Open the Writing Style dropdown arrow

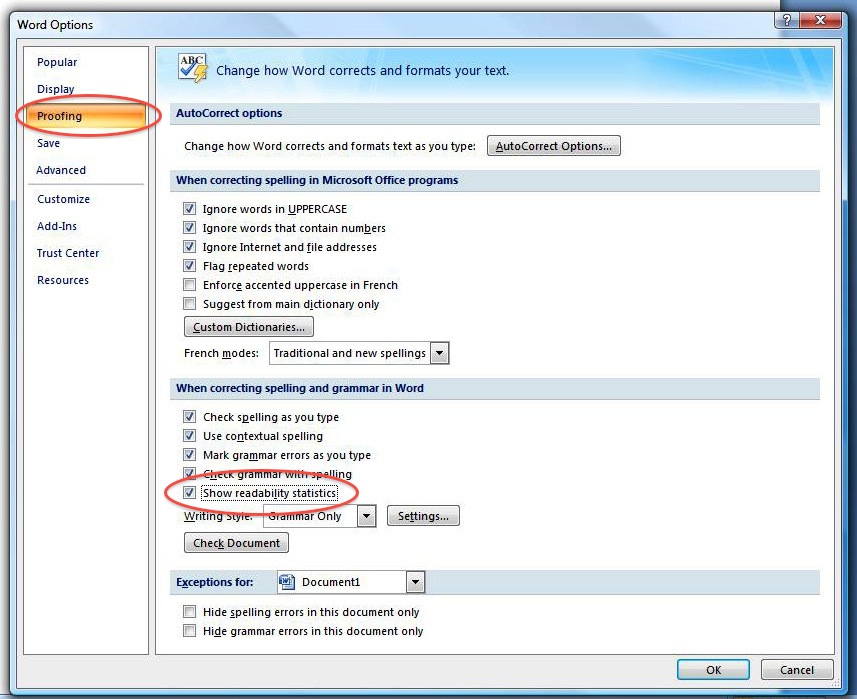[x=367, y=516]
